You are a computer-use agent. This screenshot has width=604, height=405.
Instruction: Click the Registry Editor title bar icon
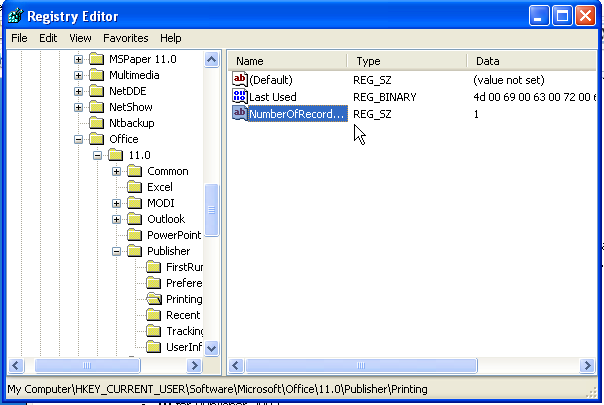point(15,16)
